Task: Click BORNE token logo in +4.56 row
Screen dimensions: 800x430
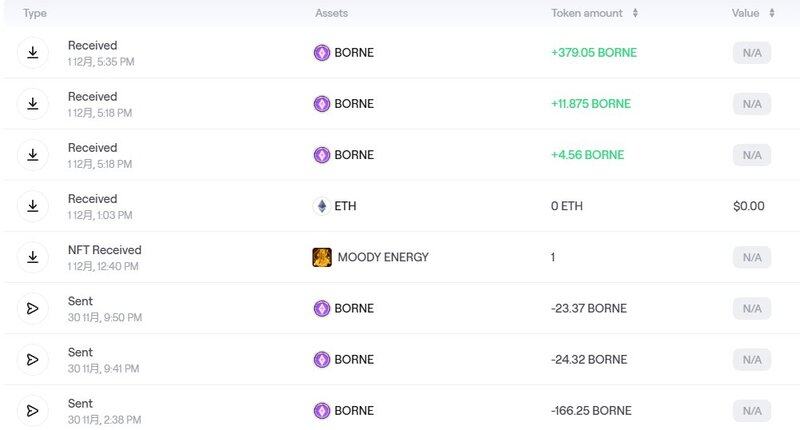Action: 322,155
